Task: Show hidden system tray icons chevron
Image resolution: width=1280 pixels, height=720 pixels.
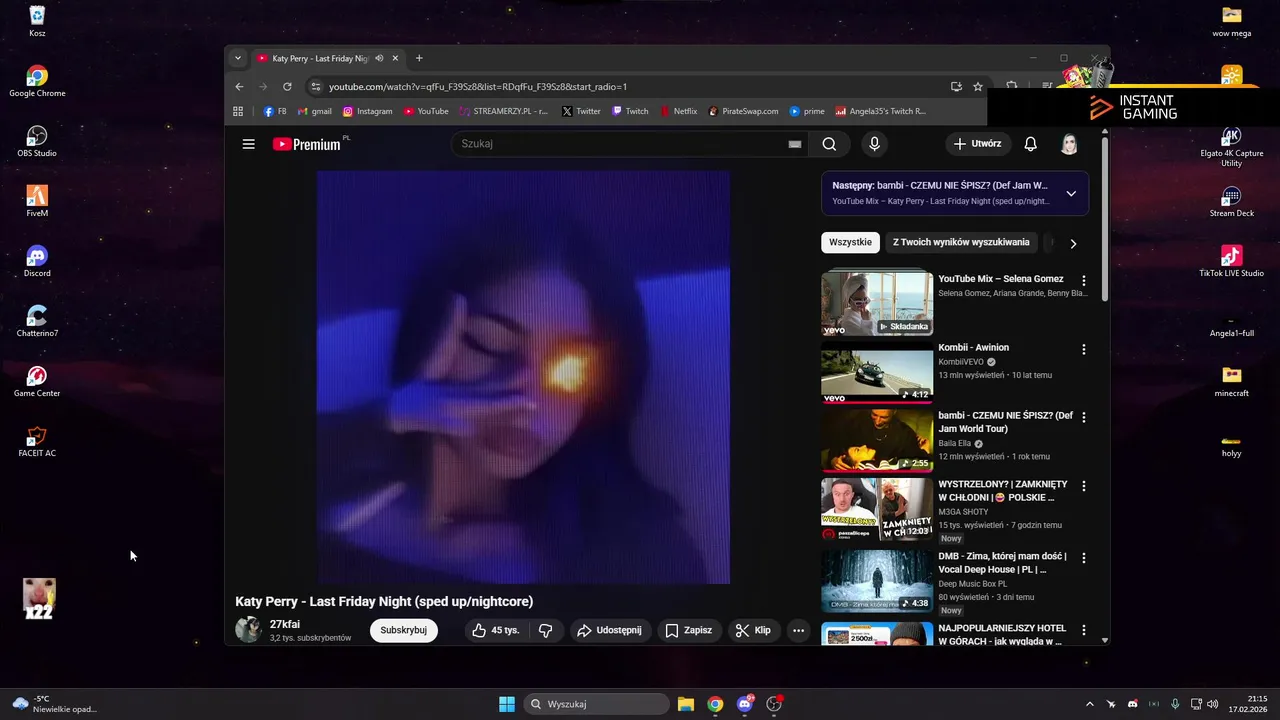Action: [x=1090, y=704]
